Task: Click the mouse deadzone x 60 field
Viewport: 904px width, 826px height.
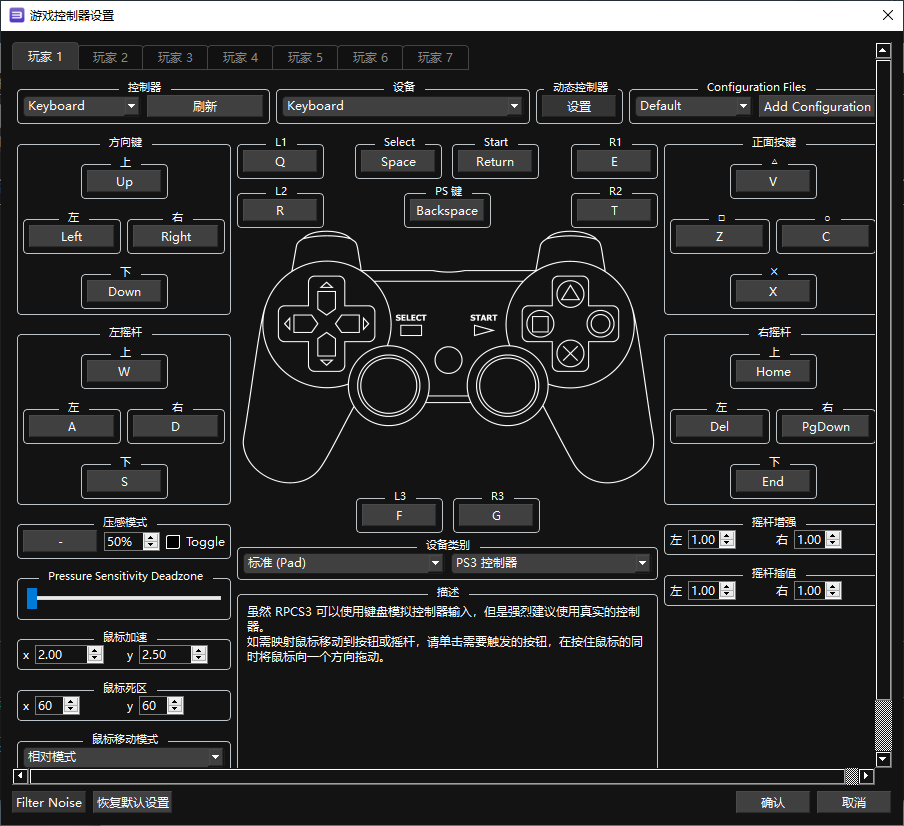Action: 49,706
